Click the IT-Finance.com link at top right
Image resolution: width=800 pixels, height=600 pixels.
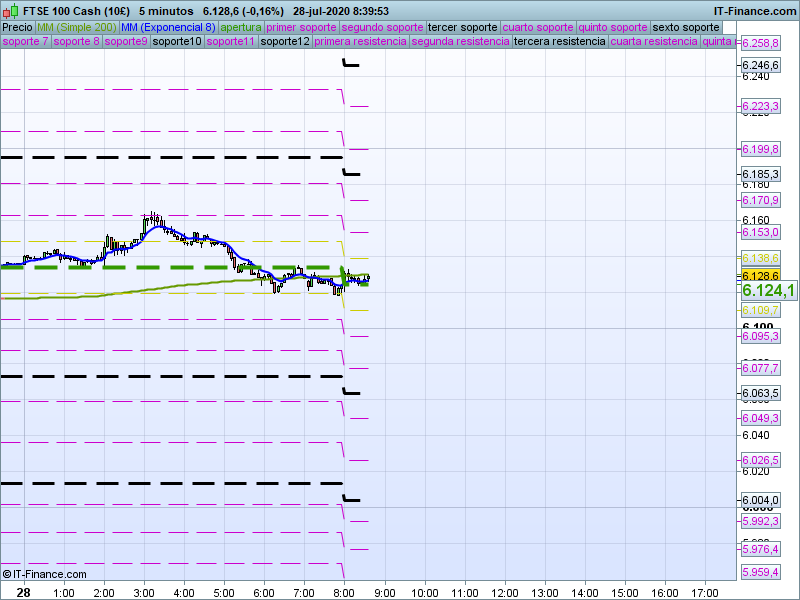click(x=755, y=11)
